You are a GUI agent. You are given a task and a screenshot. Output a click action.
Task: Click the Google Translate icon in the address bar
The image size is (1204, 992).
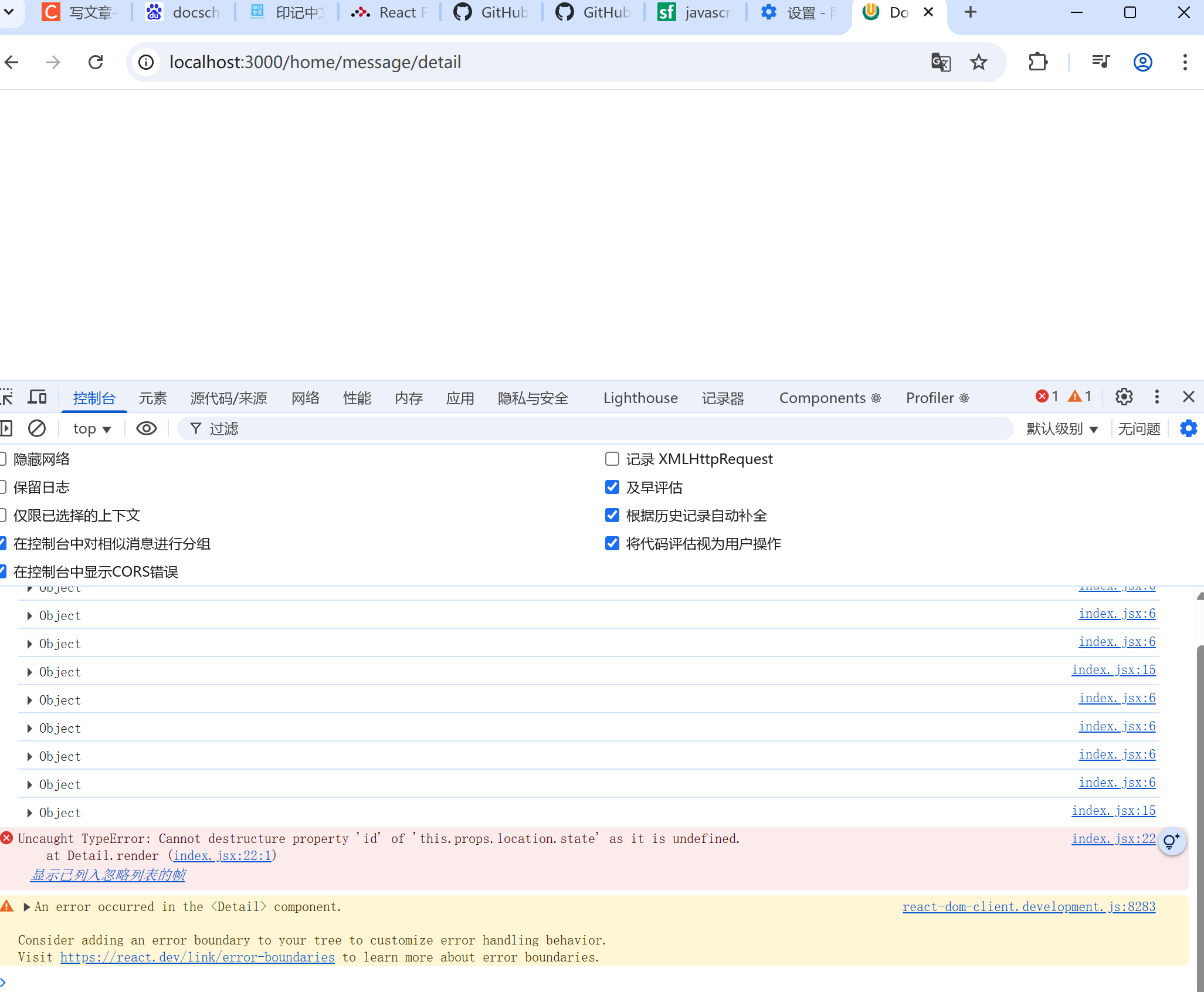(x=941, y=62)
